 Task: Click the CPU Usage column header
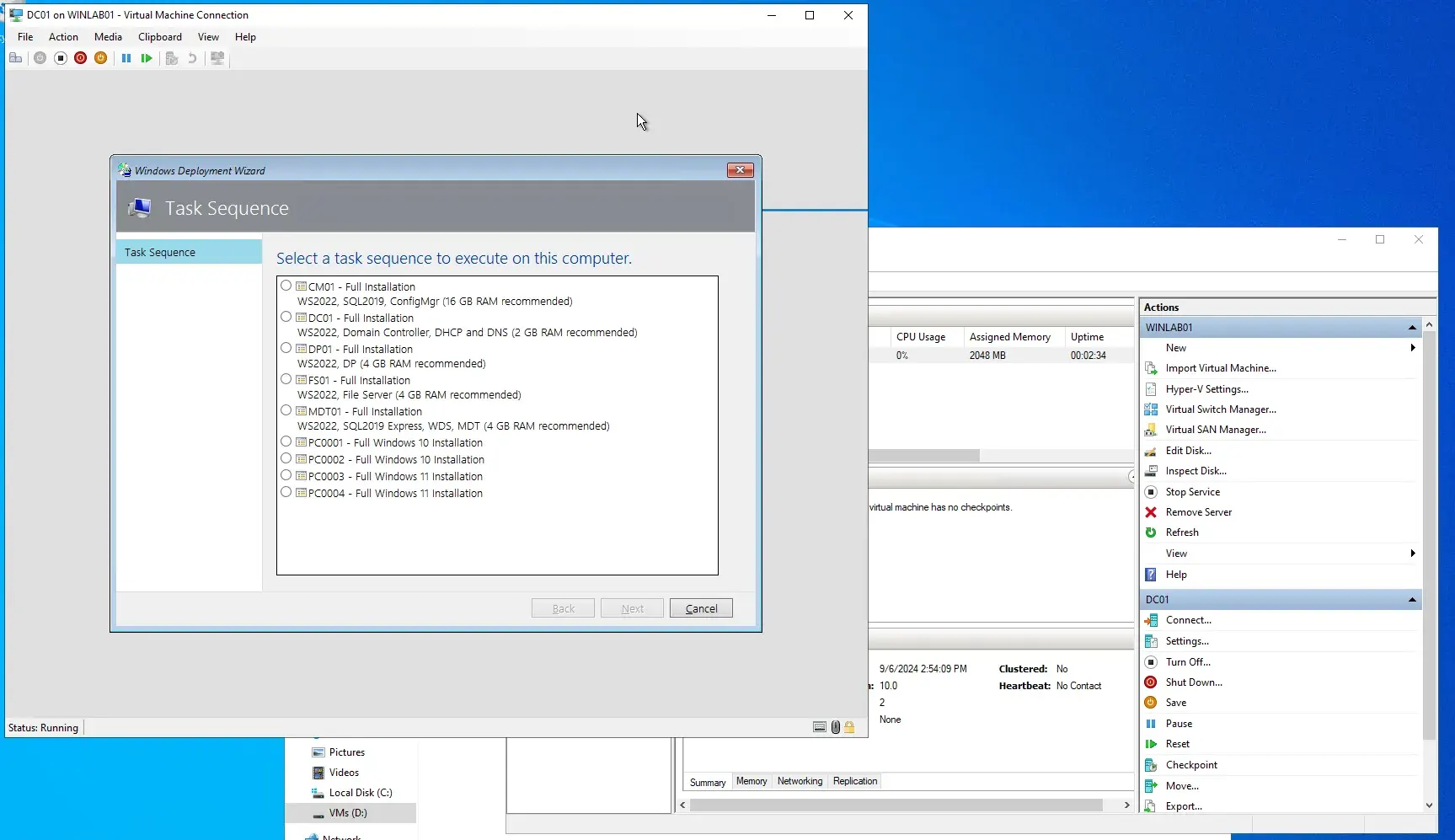click(x=927, y=337)
